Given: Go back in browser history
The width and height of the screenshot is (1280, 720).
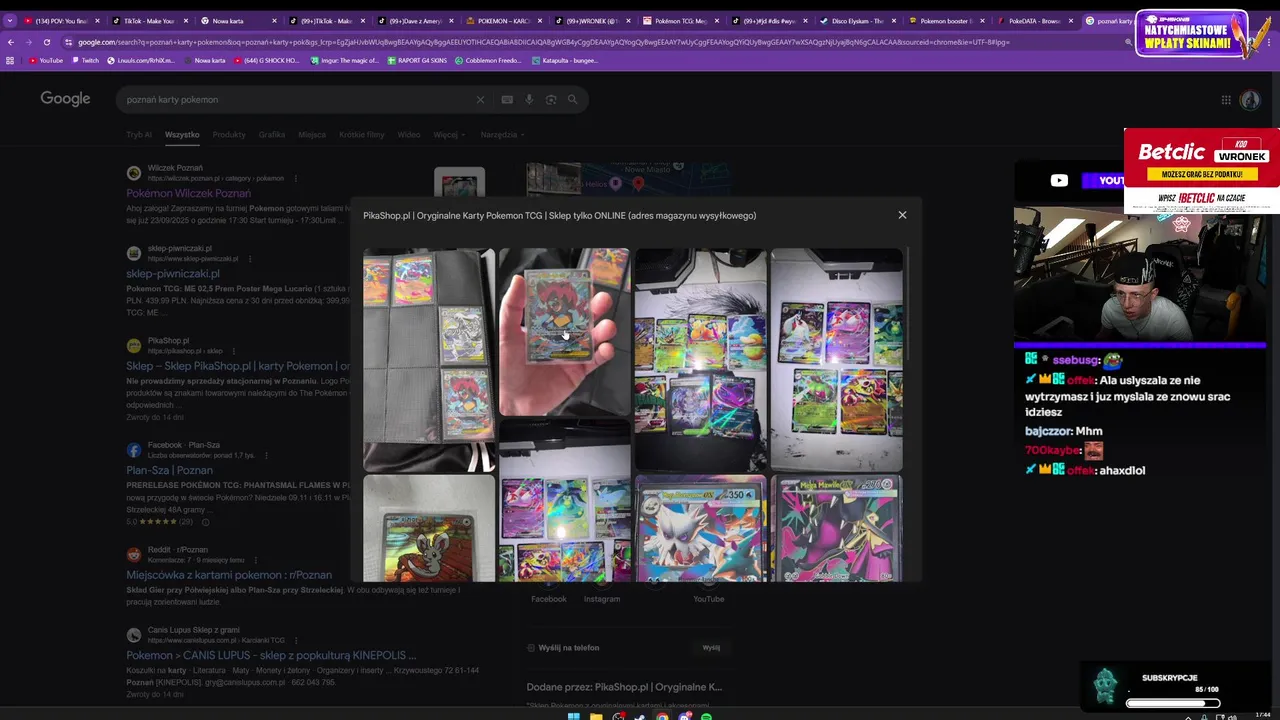Looking at the screenshot, I should (x=11, y=42).
